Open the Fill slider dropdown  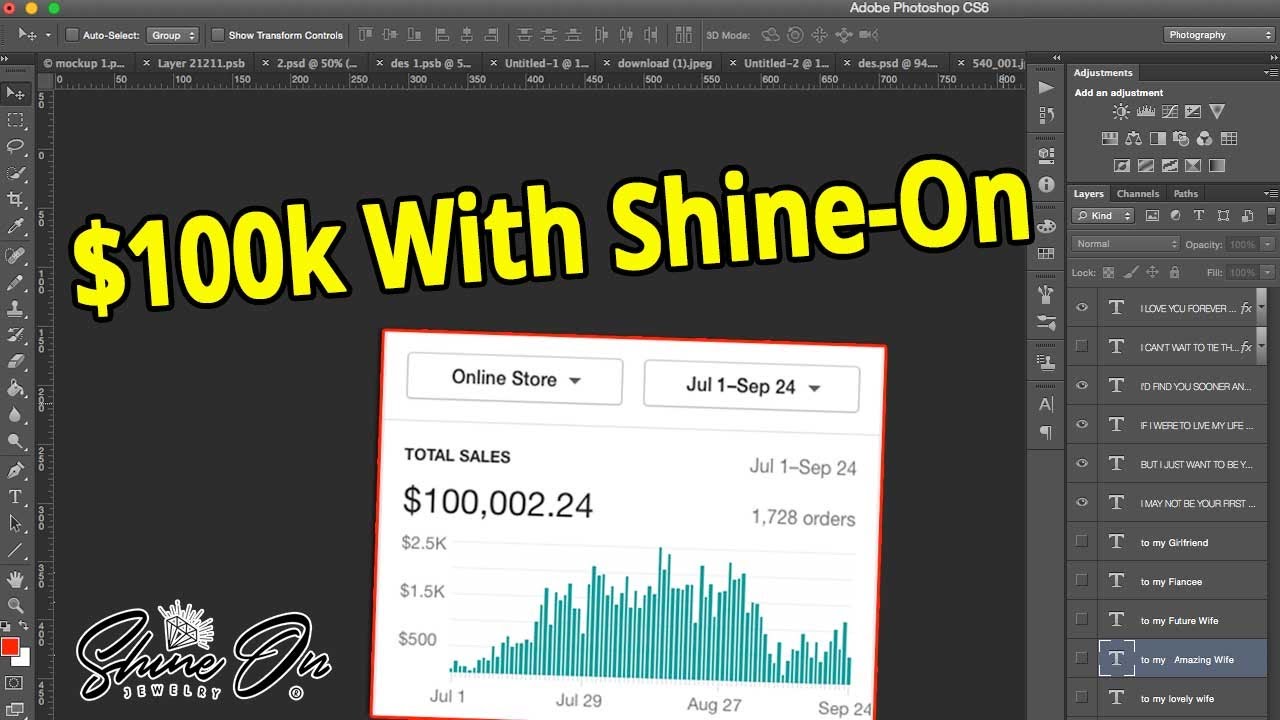(1267, 272)
